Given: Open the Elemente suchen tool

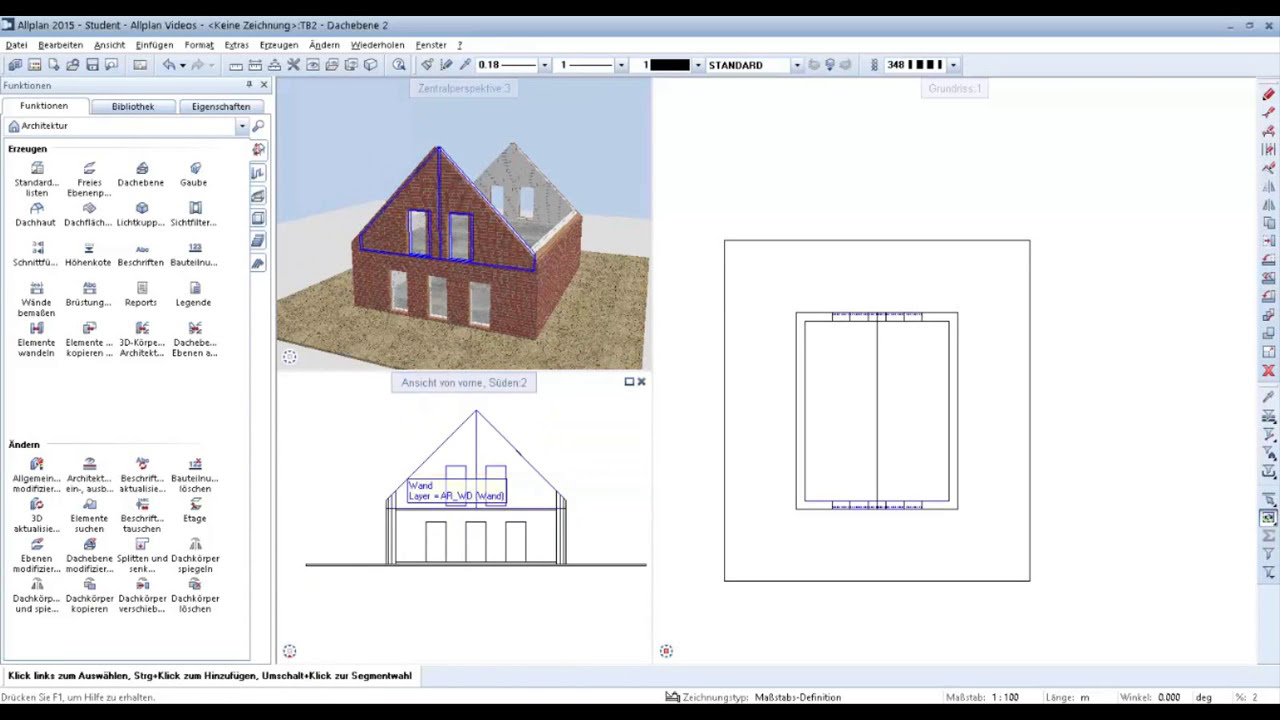Looking at the screenshot, I should tap(89, 516).
